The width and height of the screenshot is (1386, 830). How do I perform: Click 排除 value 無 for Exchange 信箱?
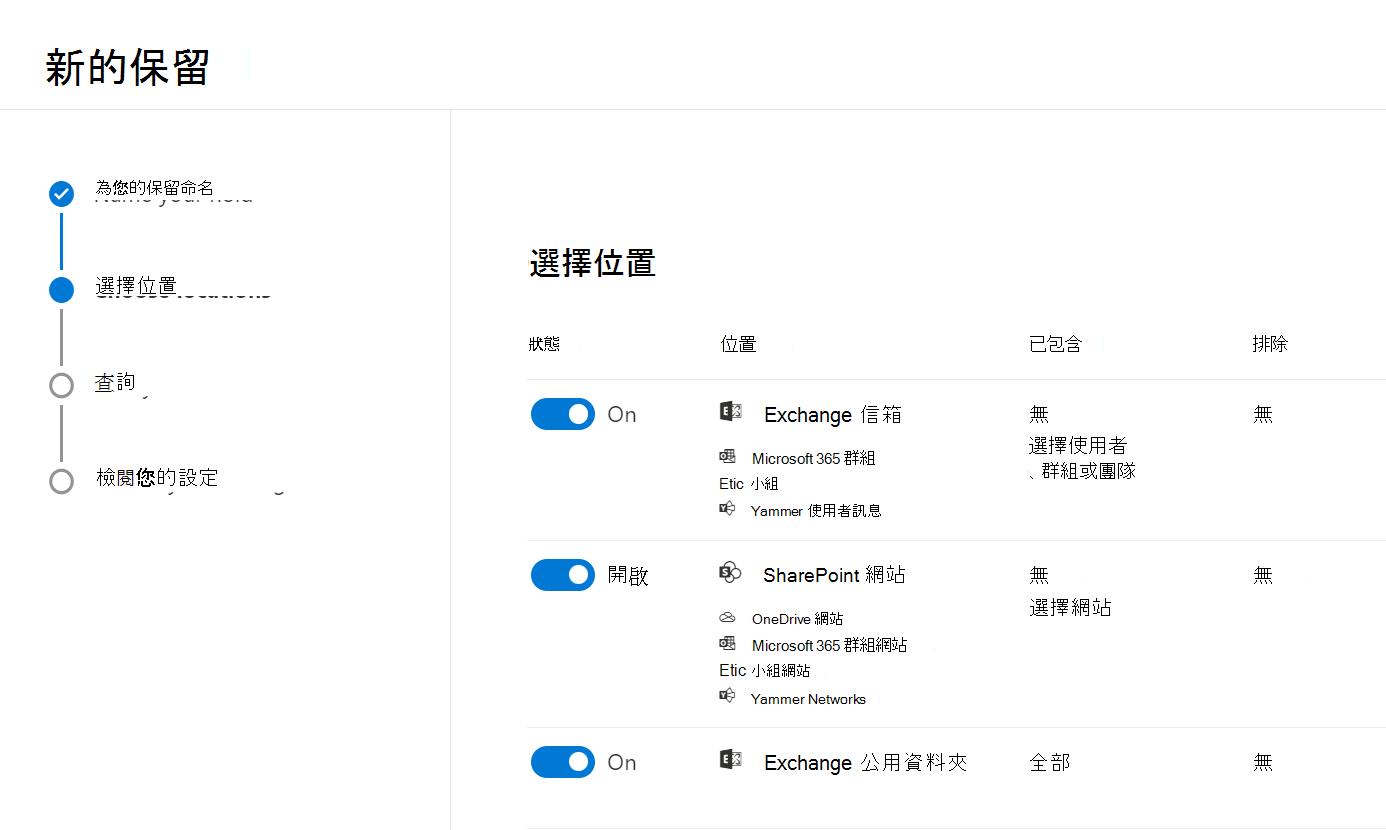(x=1263, y=414)
